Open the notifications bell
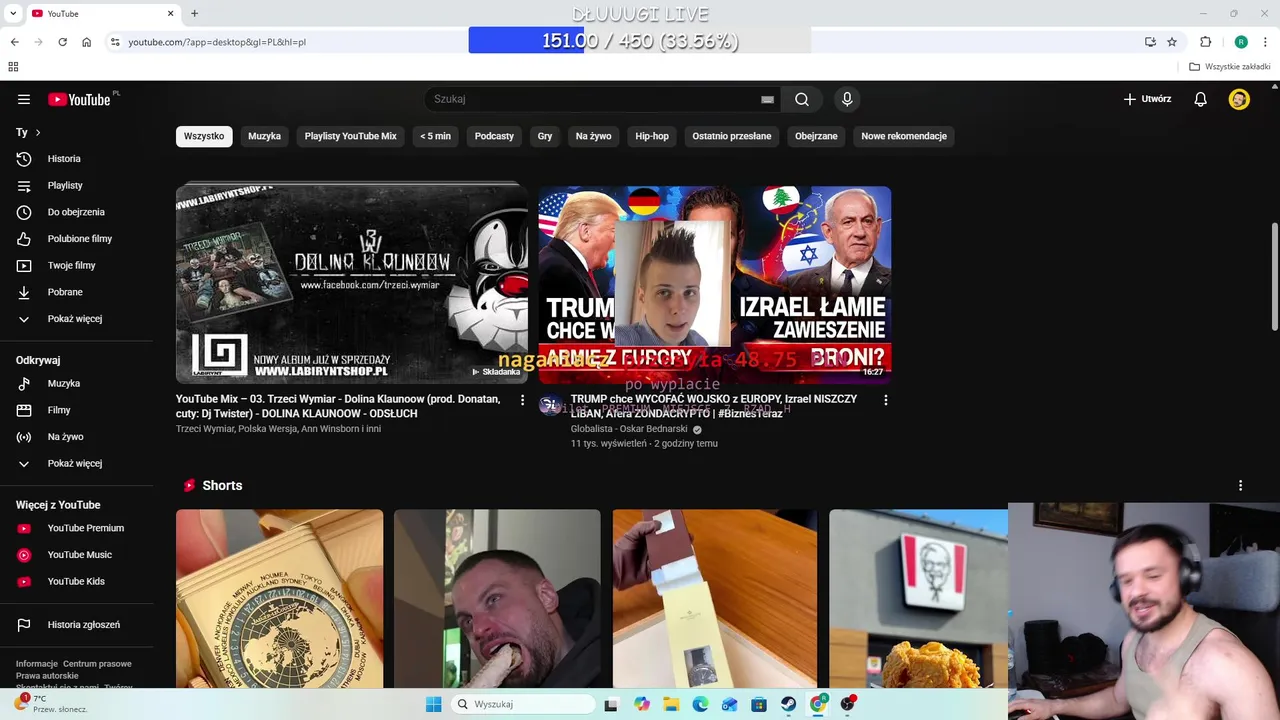The height and width of the screenshot is (720, 1280). [x=1201, y=99]
